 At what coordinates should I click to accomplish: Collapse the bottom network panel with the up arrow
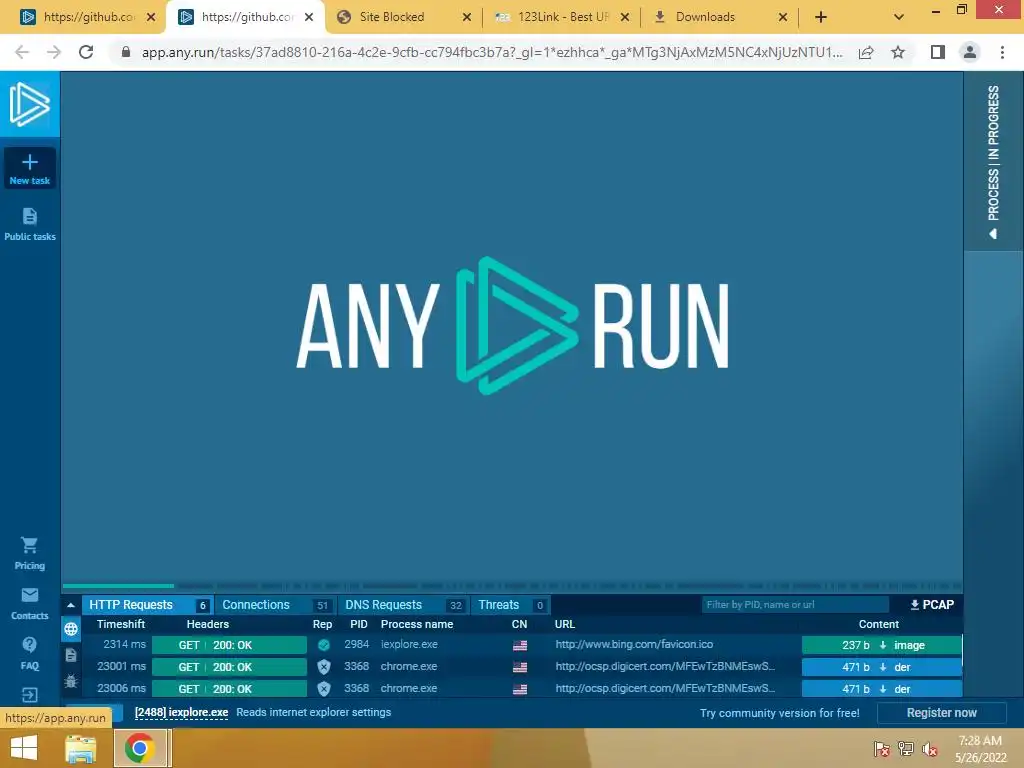pyautogui.click(x=71, y=605)
